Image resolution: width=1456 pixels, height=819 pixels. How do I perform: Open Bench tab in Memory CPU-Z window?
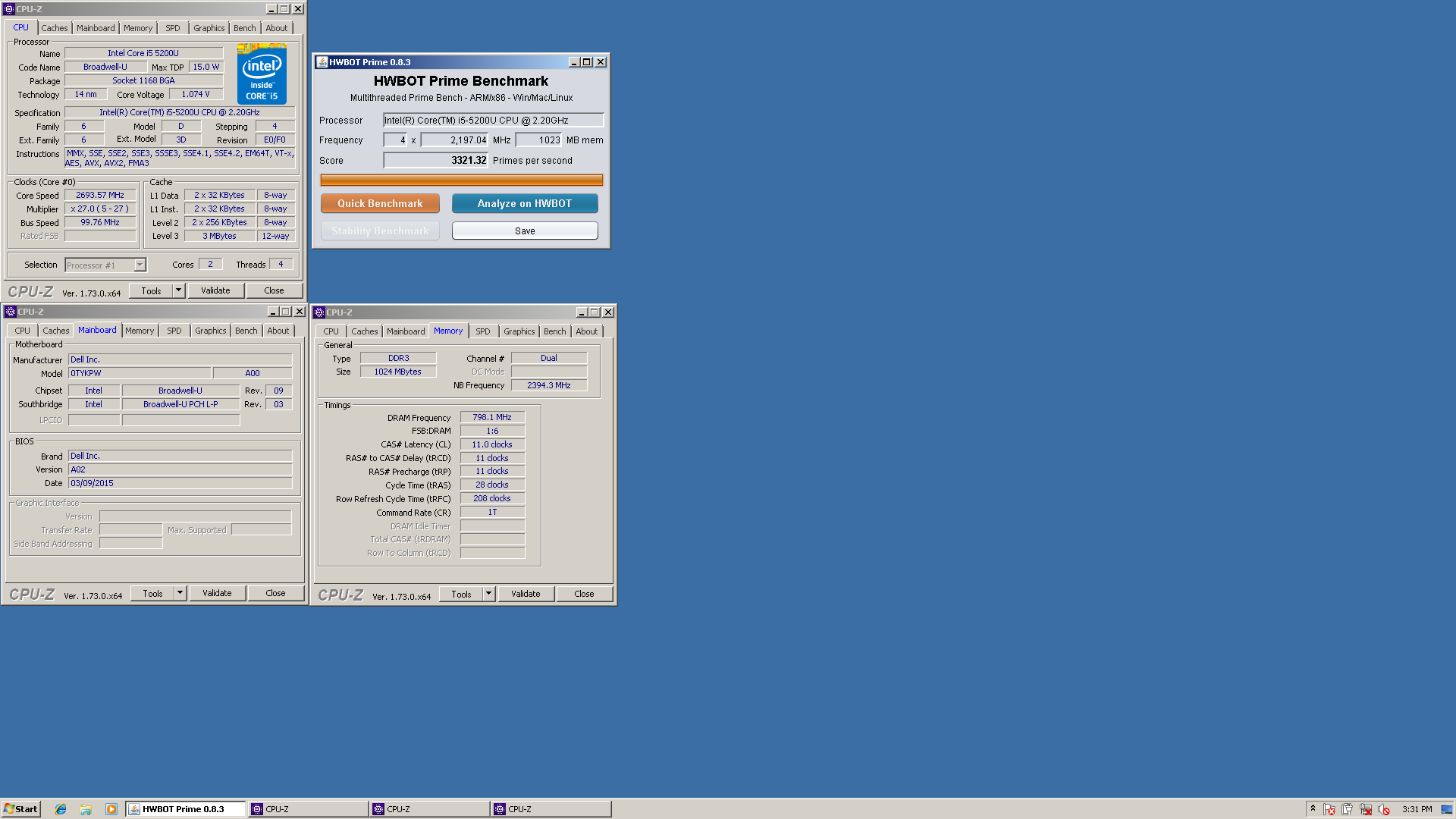click(x=555, y=331)
